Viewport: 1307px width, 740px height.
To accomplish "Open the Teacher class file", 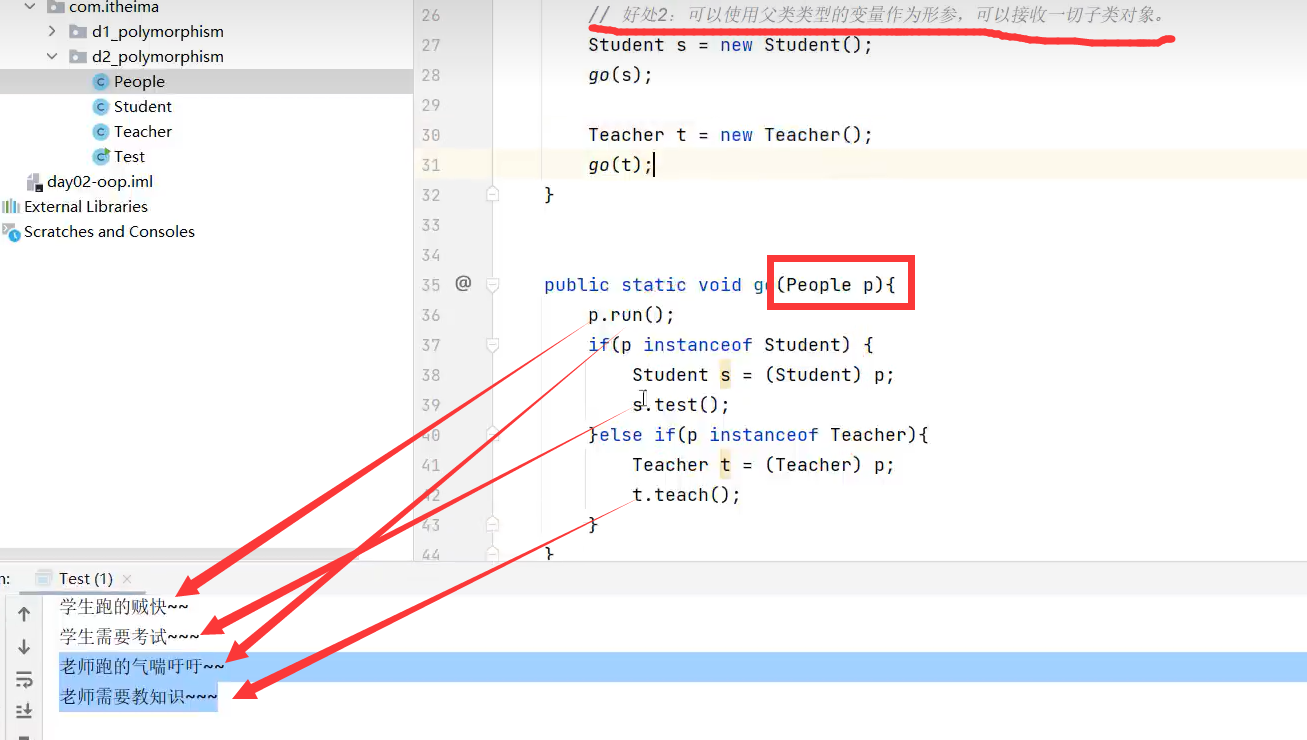I will click(143, 132).
